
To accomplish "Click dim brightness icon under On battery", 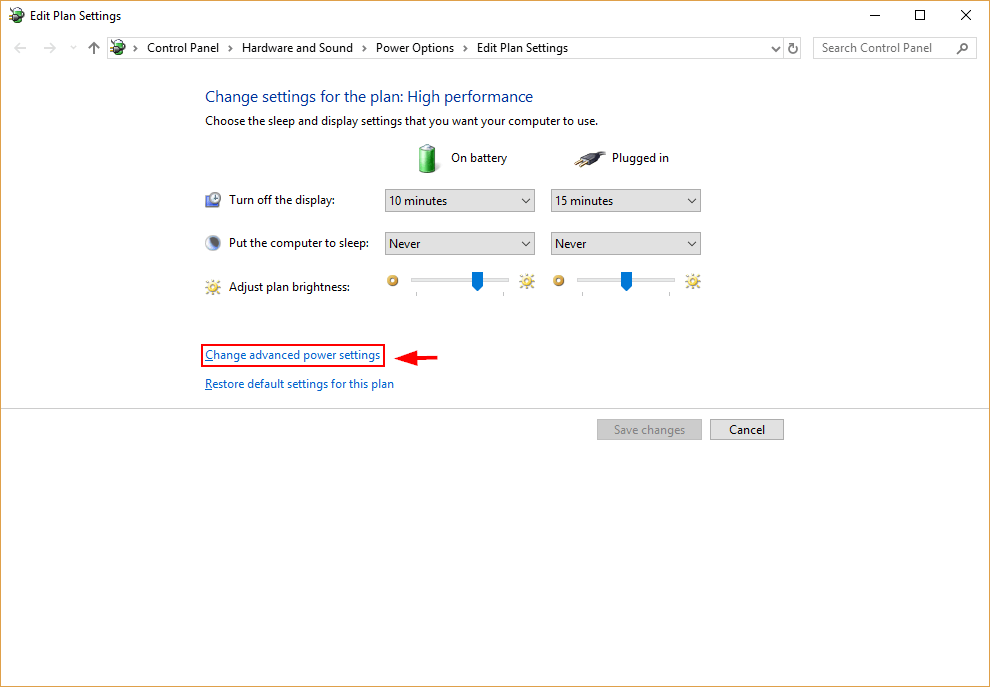I will tap(393, 280).
